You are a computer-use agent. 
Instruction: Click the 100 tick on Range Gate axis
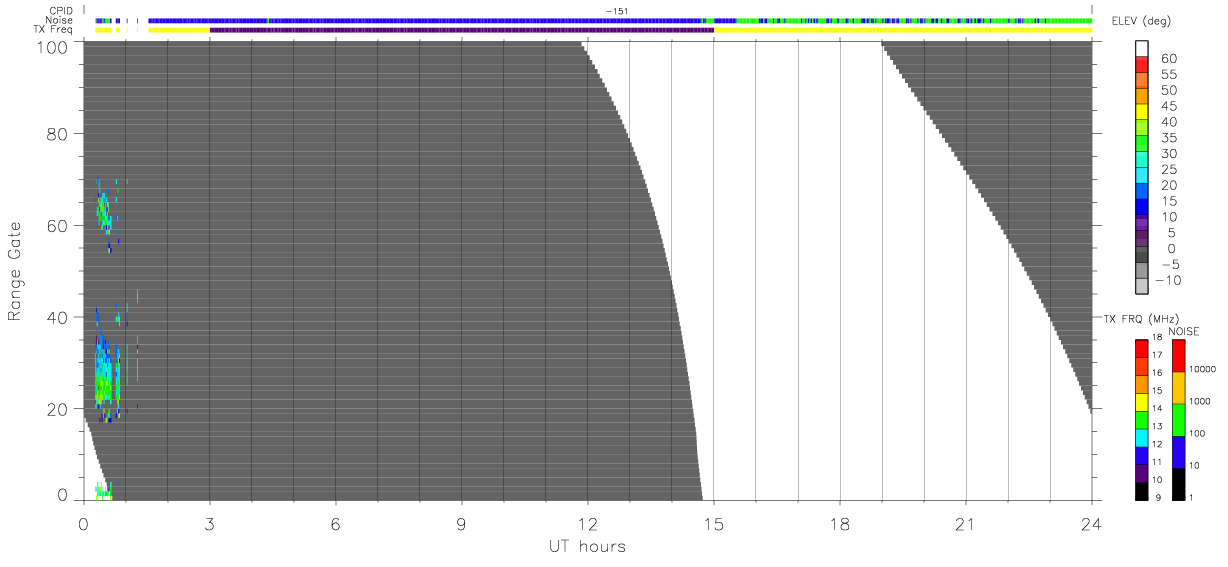[51, 46]
